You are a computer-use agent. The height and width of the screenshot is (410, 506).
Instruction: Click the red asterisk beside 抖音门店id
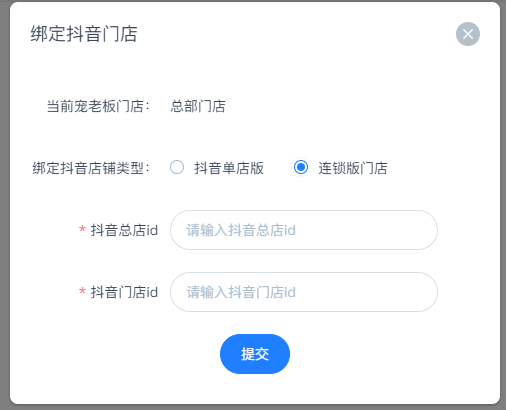pos(82,292)
